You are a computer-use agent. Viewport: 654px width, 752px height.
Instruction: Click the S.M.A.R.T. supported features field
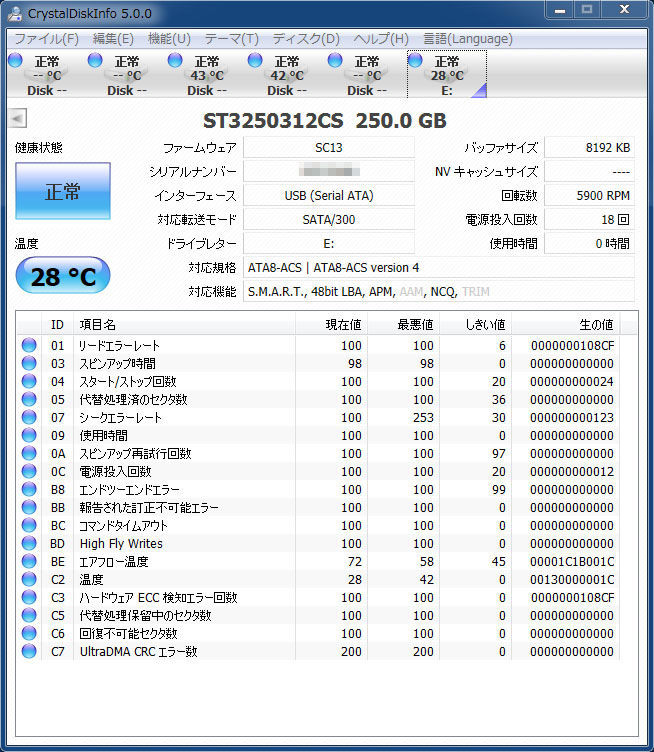point(439,291)
